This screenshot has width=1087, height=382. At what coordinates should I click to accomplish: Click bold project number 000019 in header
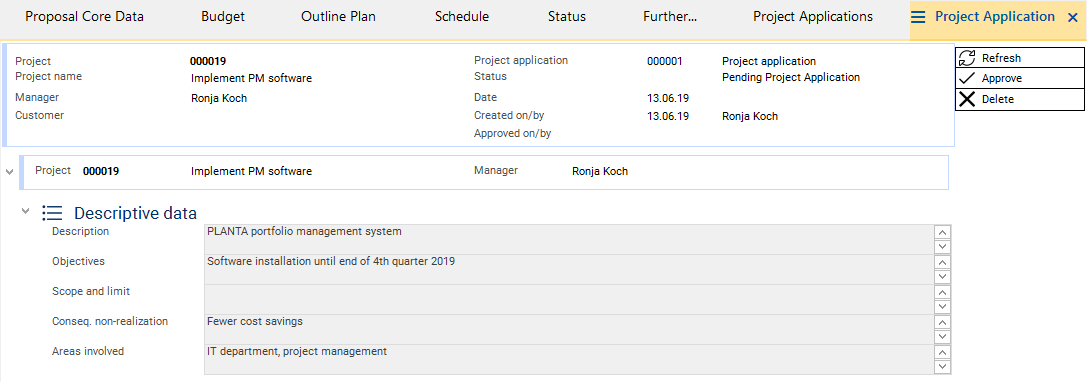[208, 61]
